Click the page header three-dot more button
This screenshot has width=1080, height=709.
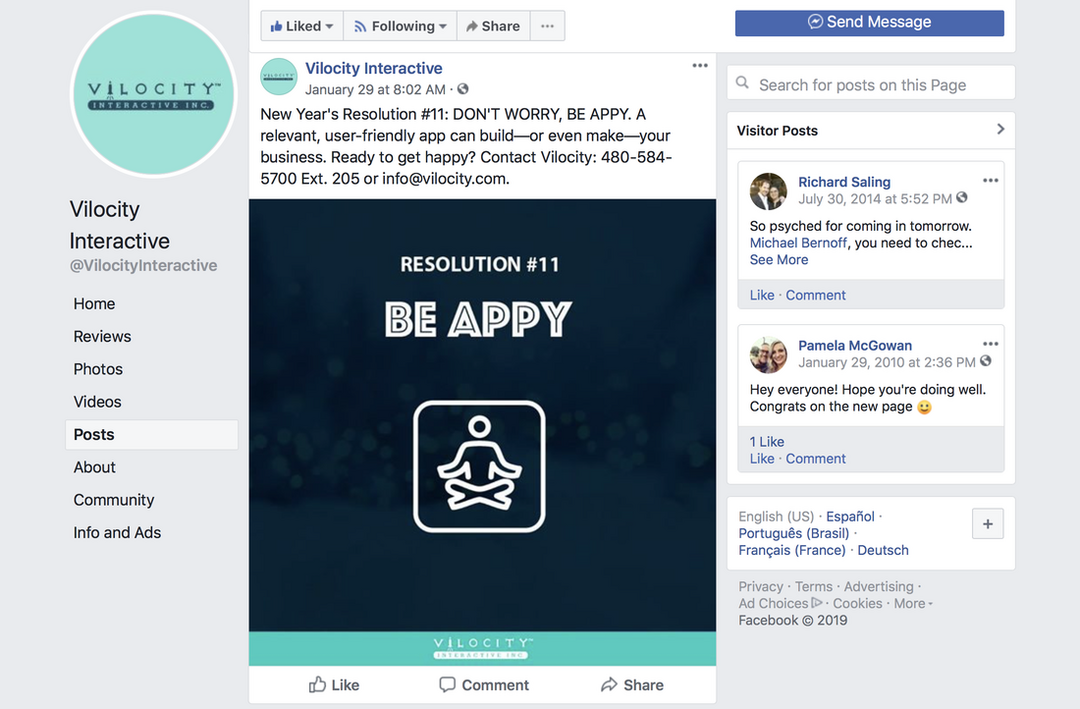[x=548, y=26]
